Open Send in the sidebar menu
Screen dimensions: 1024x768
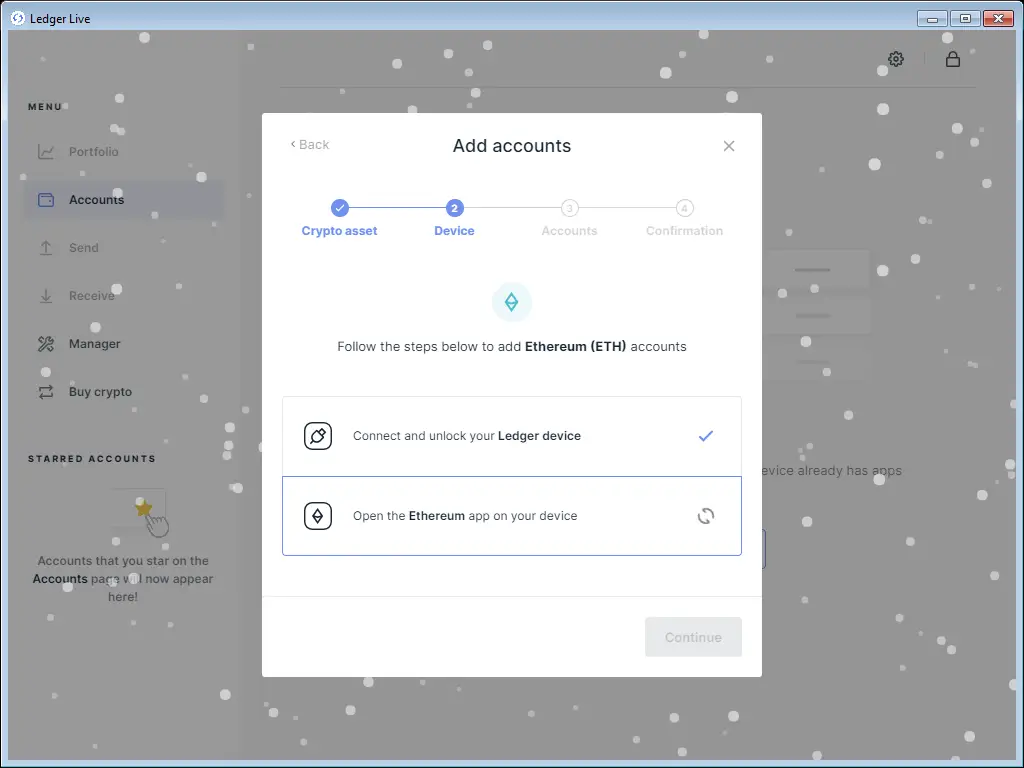click(124, 248)
